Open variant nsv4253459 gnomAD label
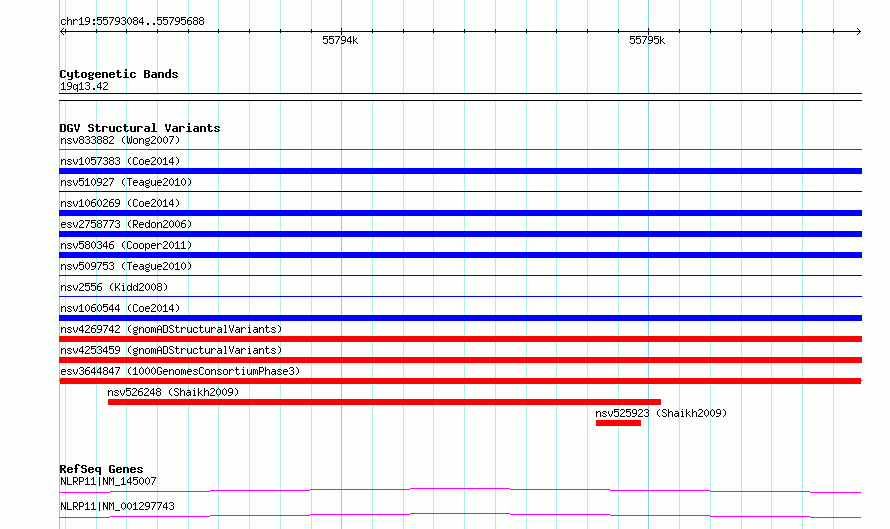Viewport: 890px width, 529px height. pos(171,350)
